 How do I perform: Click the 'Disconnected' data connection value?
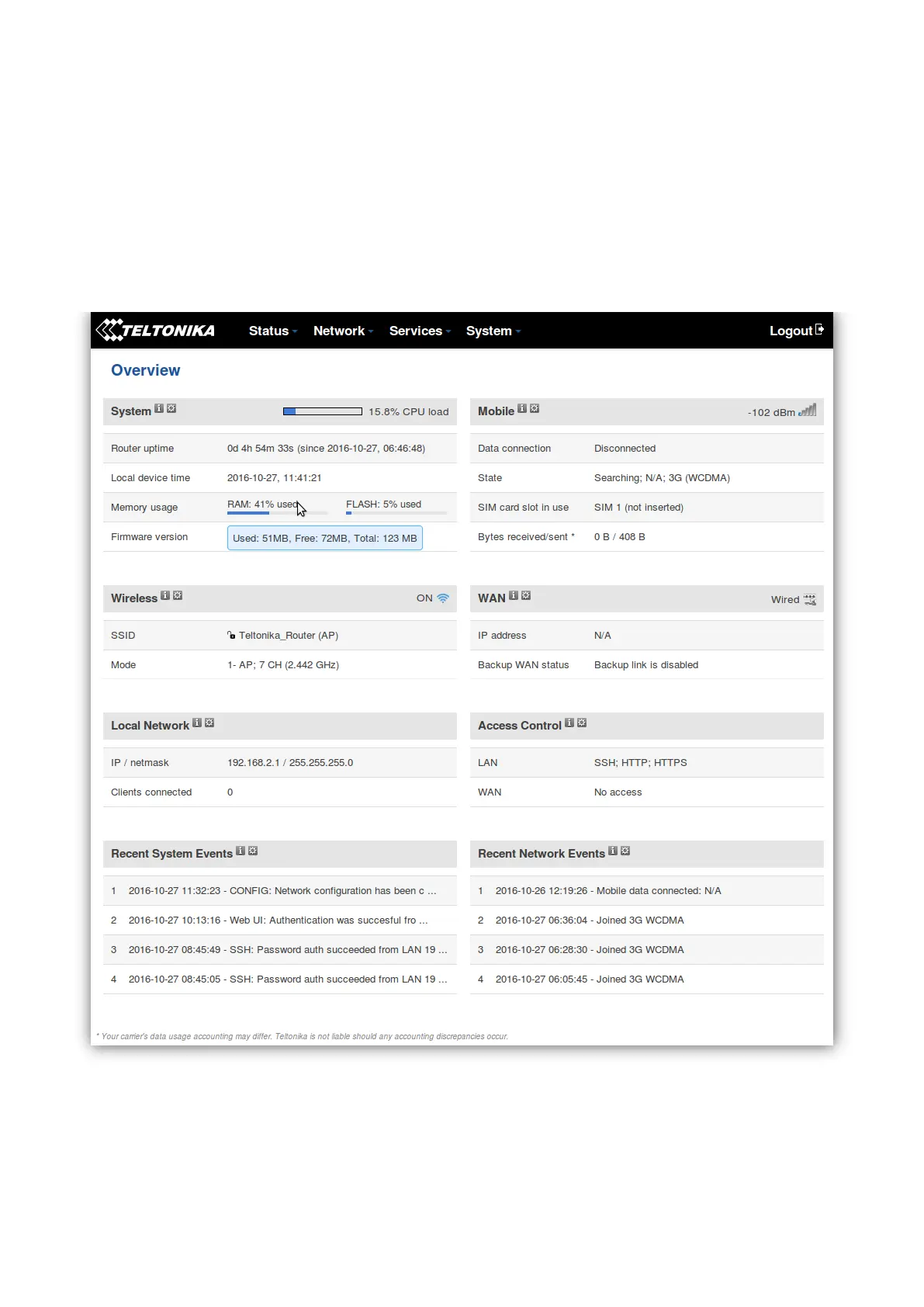pos(625,449)
